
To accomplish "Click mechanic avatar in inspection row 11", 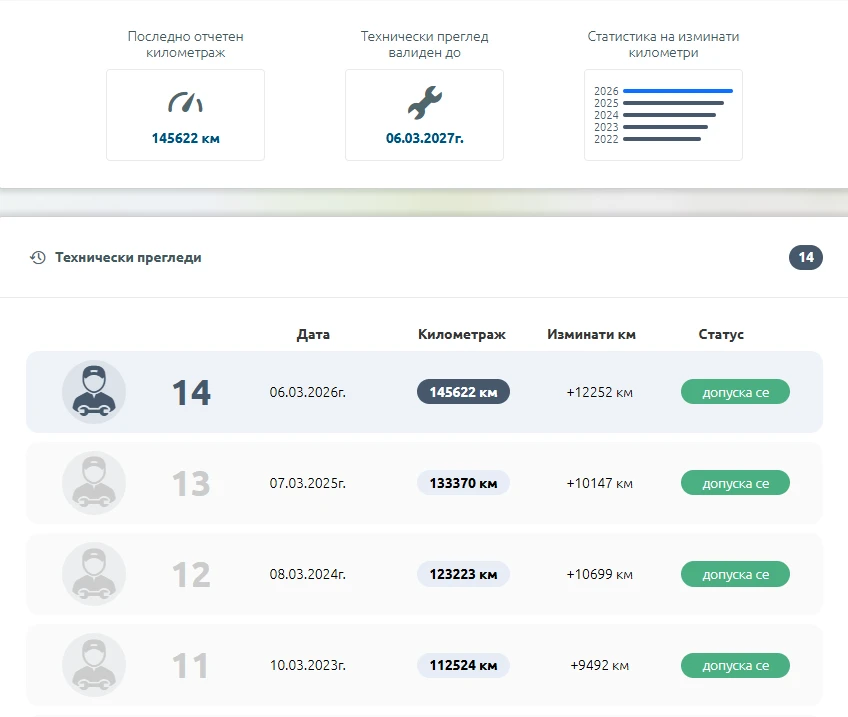I will (94, 665).
